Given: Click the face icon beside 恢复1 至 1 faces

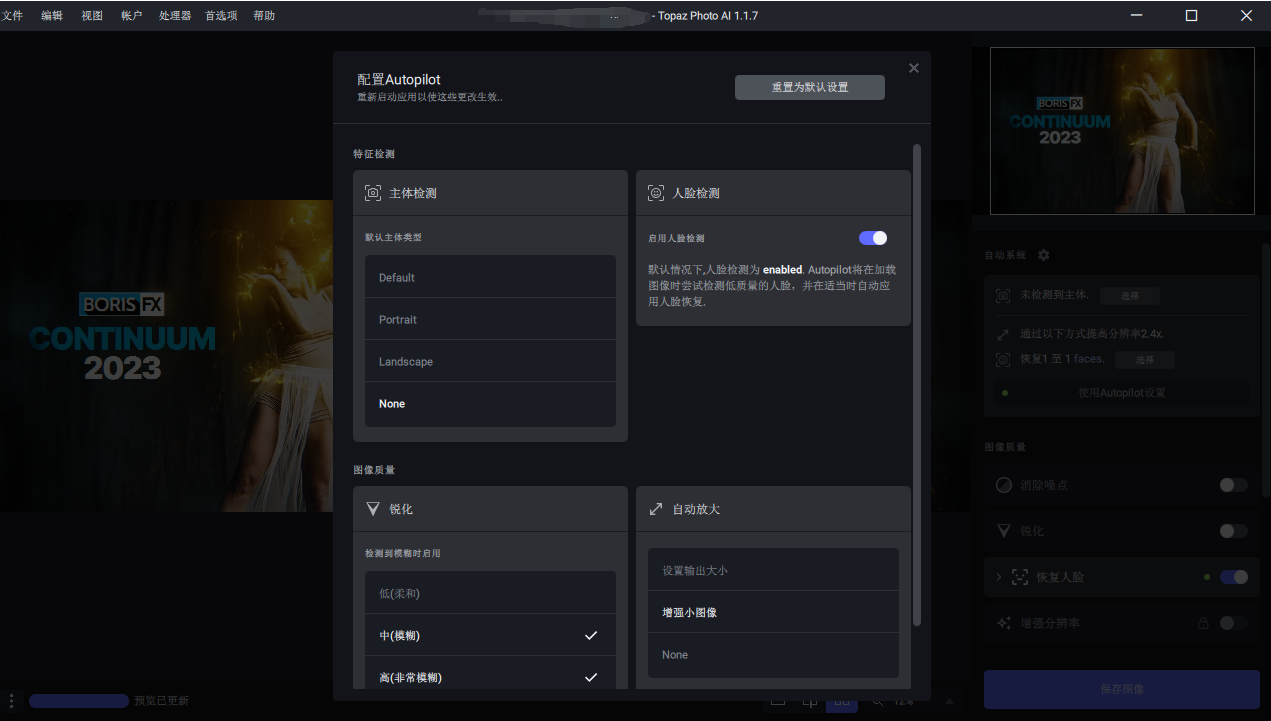Looking at the screenshot, I should [1003, 359].
